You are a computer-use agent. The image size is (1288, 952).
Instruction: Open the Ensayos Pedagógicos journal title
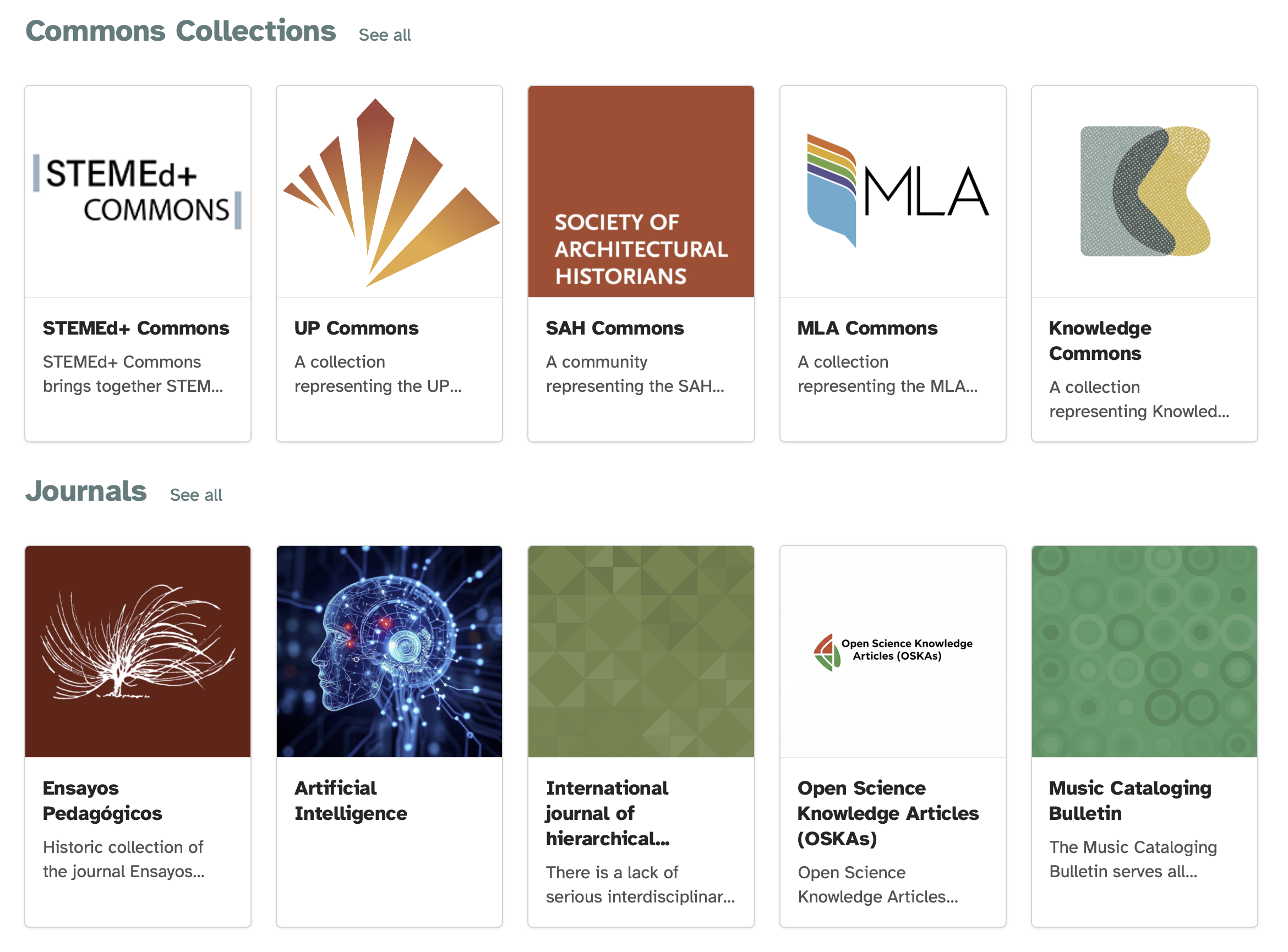click(x=102, y=800)
